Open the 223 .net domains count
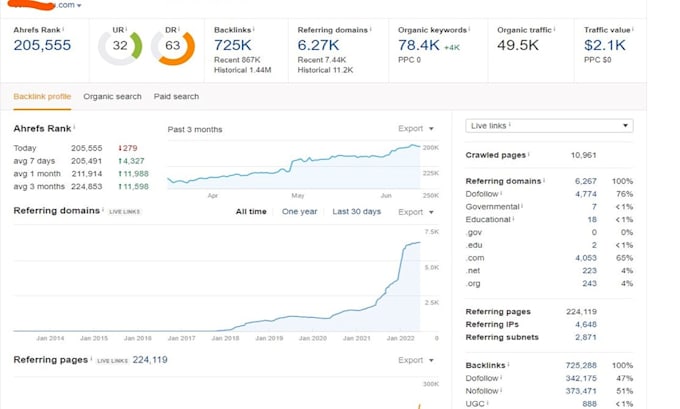680x409 pixels. tap(589, 271)
